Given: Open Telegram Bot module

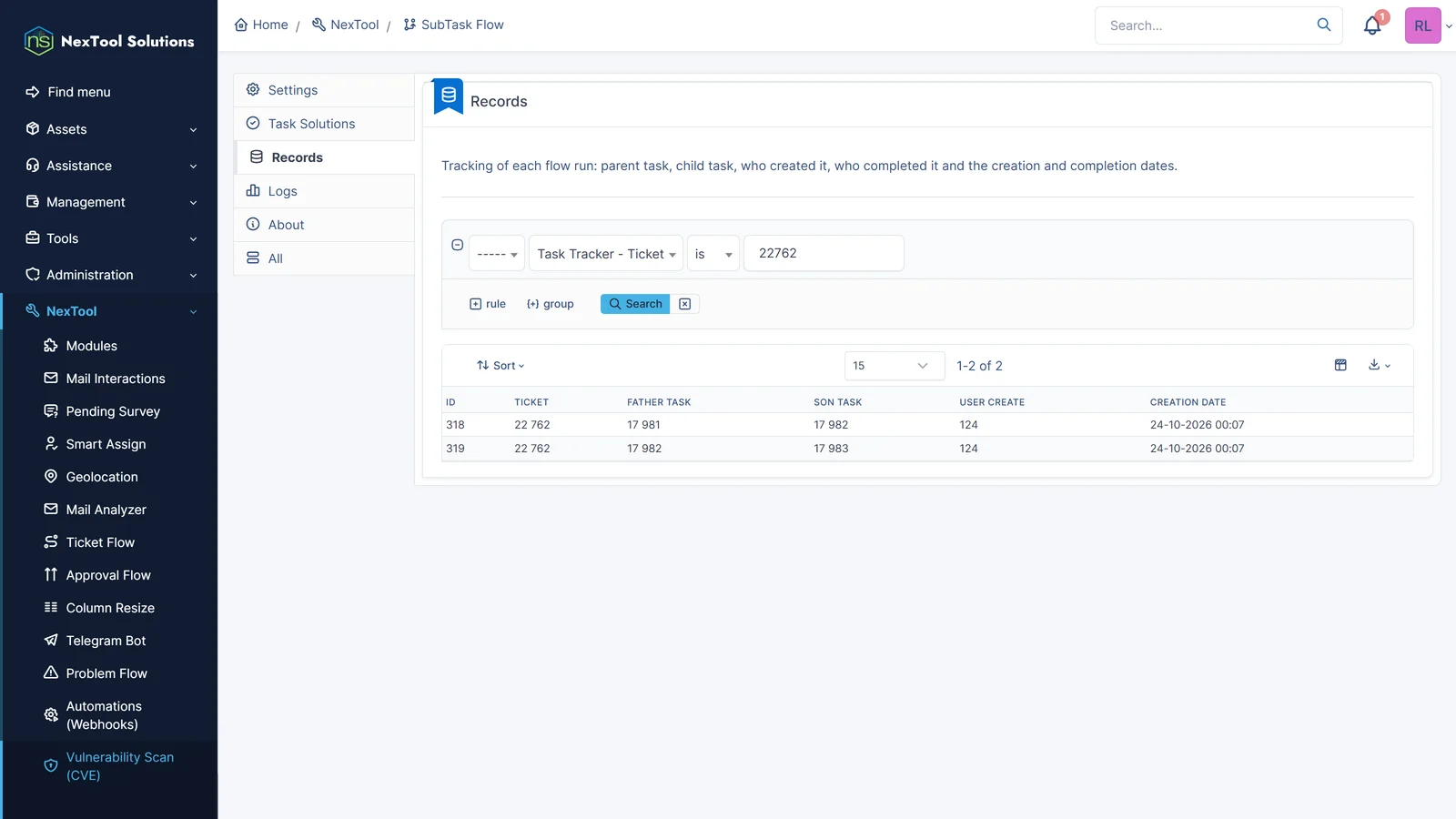Looking at the screenshot, I should pyautogui.click(x=106, y=641).
